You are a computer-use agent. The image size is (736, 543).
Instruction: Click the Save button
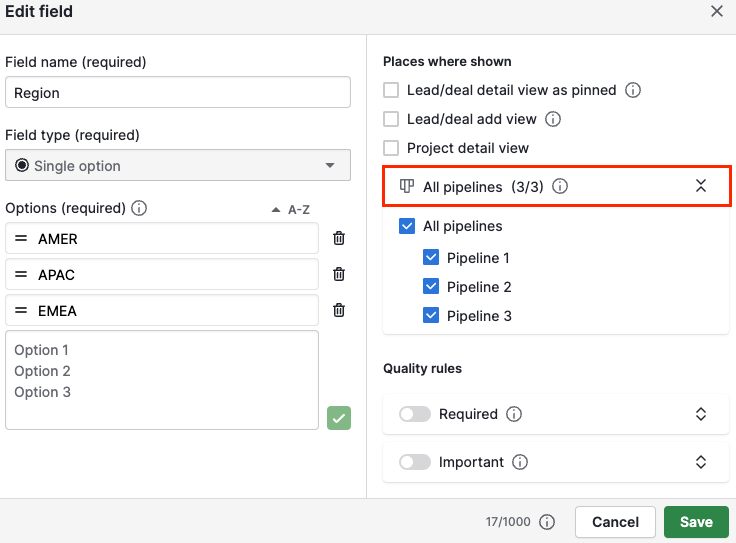click(x=696, y=522)
